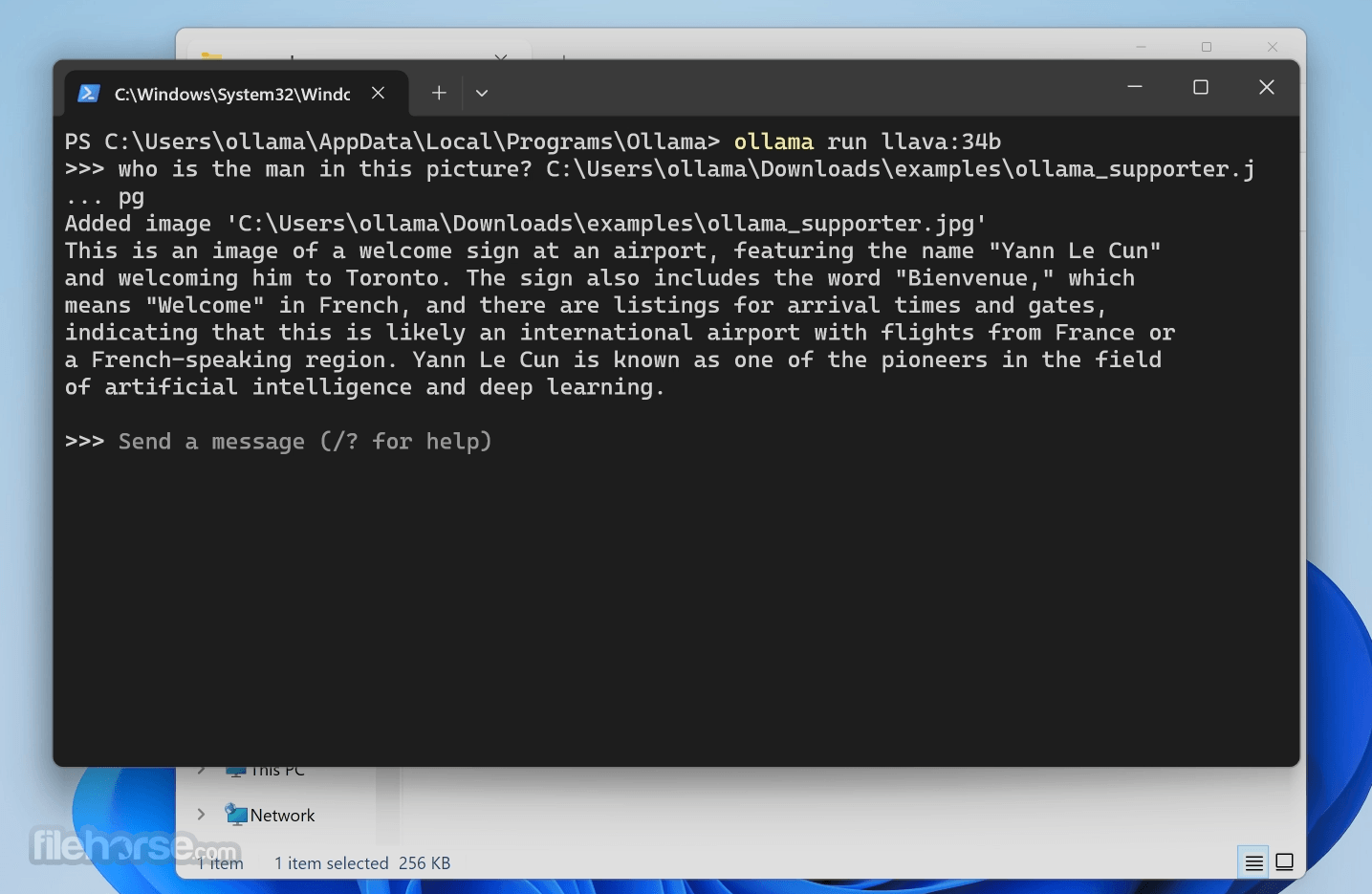The width and height of the screenshot is (1372, 894).
Task: Open the terminal profile dropdown chevron
Action: [482, 93]
